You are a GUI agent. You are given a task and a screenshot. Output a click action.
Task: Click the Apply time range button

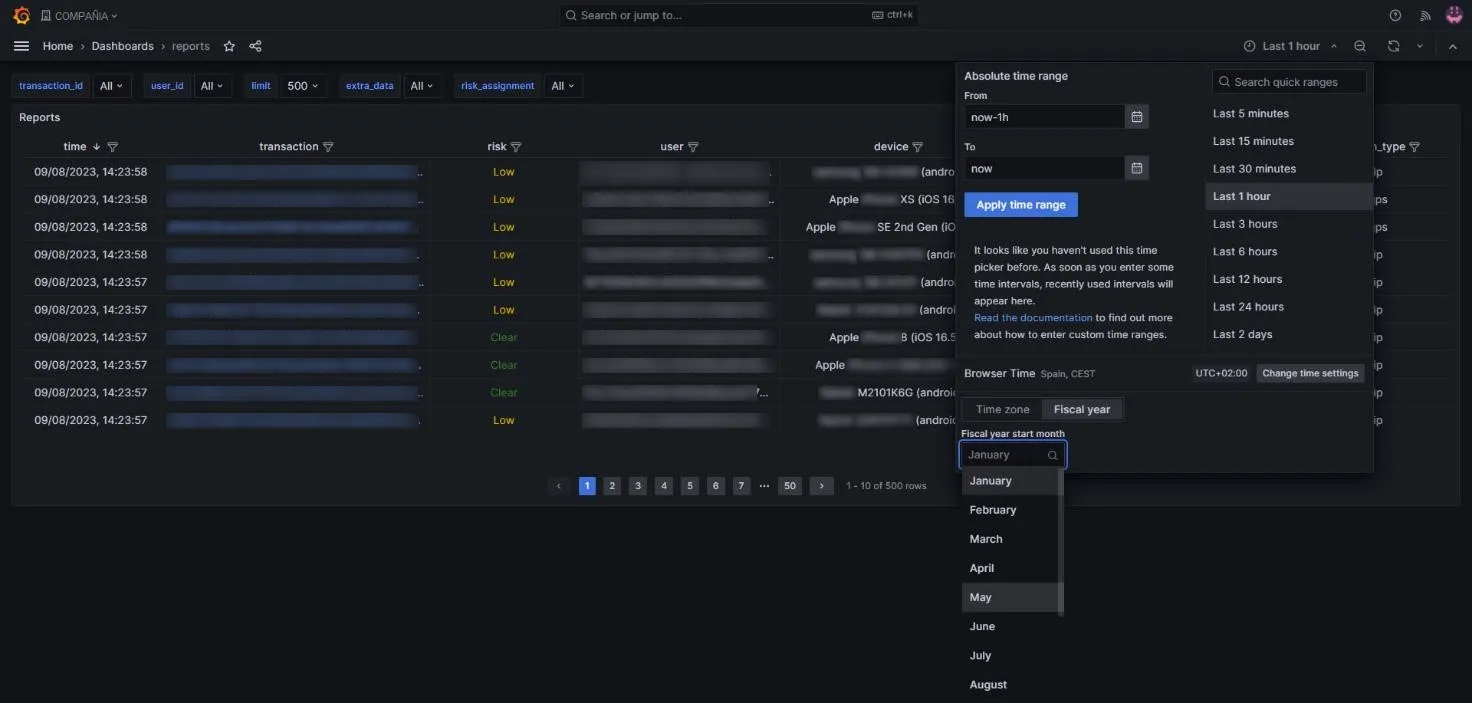click(1021, 205)
